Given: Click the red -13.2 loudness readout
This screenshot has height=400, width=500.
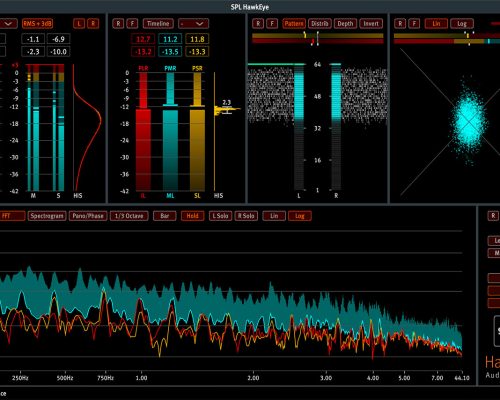Looking at the screenshot, I should [143, 52].
